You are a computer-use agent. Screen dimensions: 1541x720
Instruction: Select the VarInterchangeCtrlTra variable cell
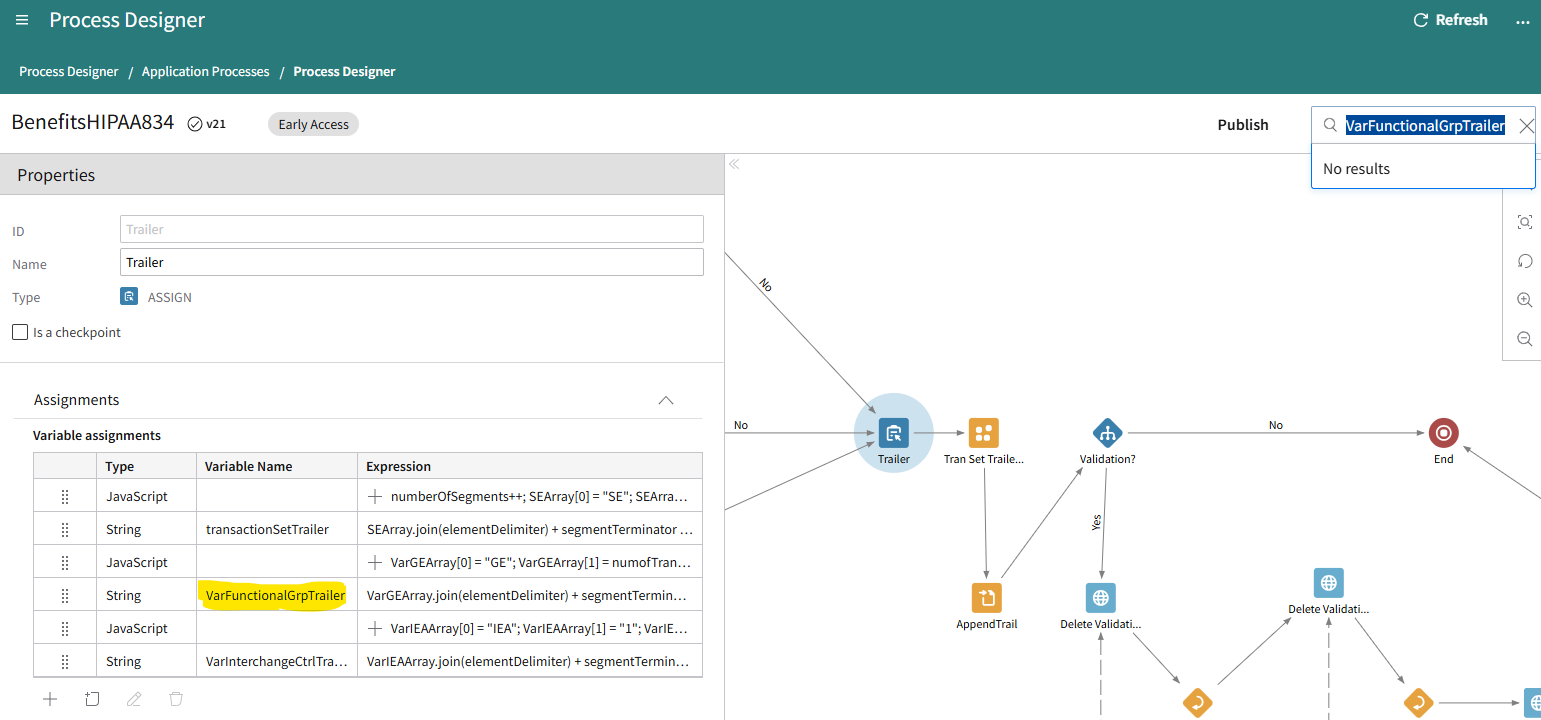(277, 662)
